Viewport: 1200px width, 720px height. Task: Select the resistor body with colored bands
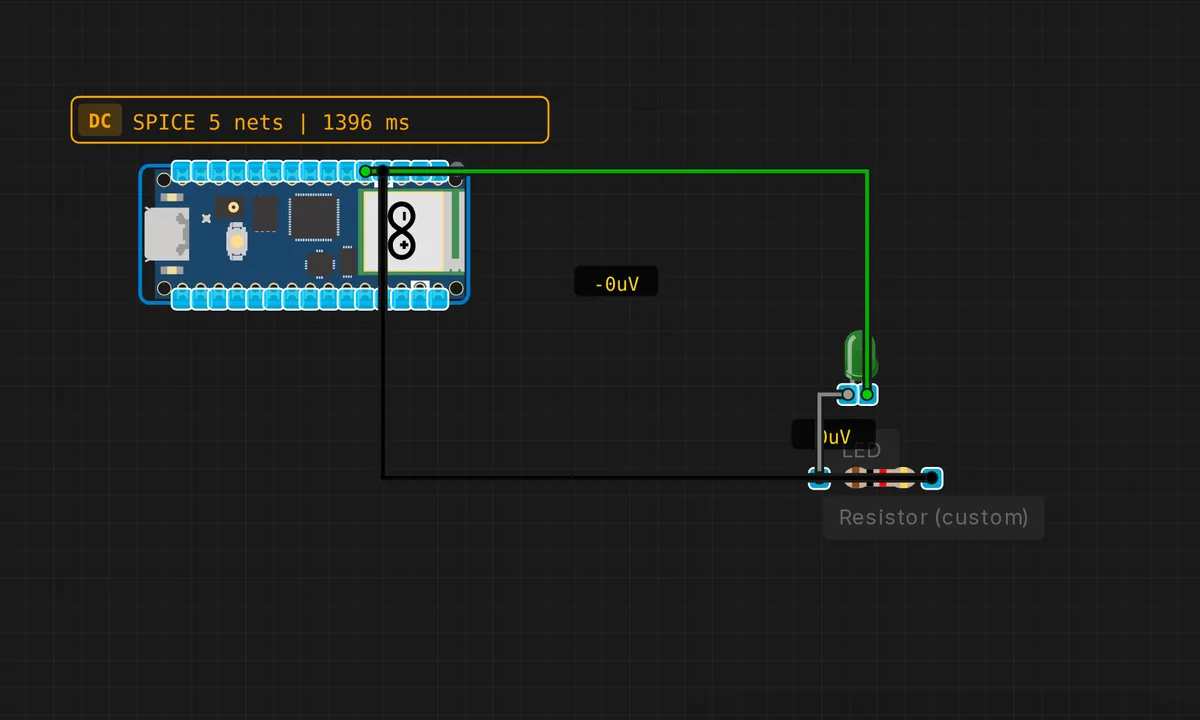(x=880, y=478)
